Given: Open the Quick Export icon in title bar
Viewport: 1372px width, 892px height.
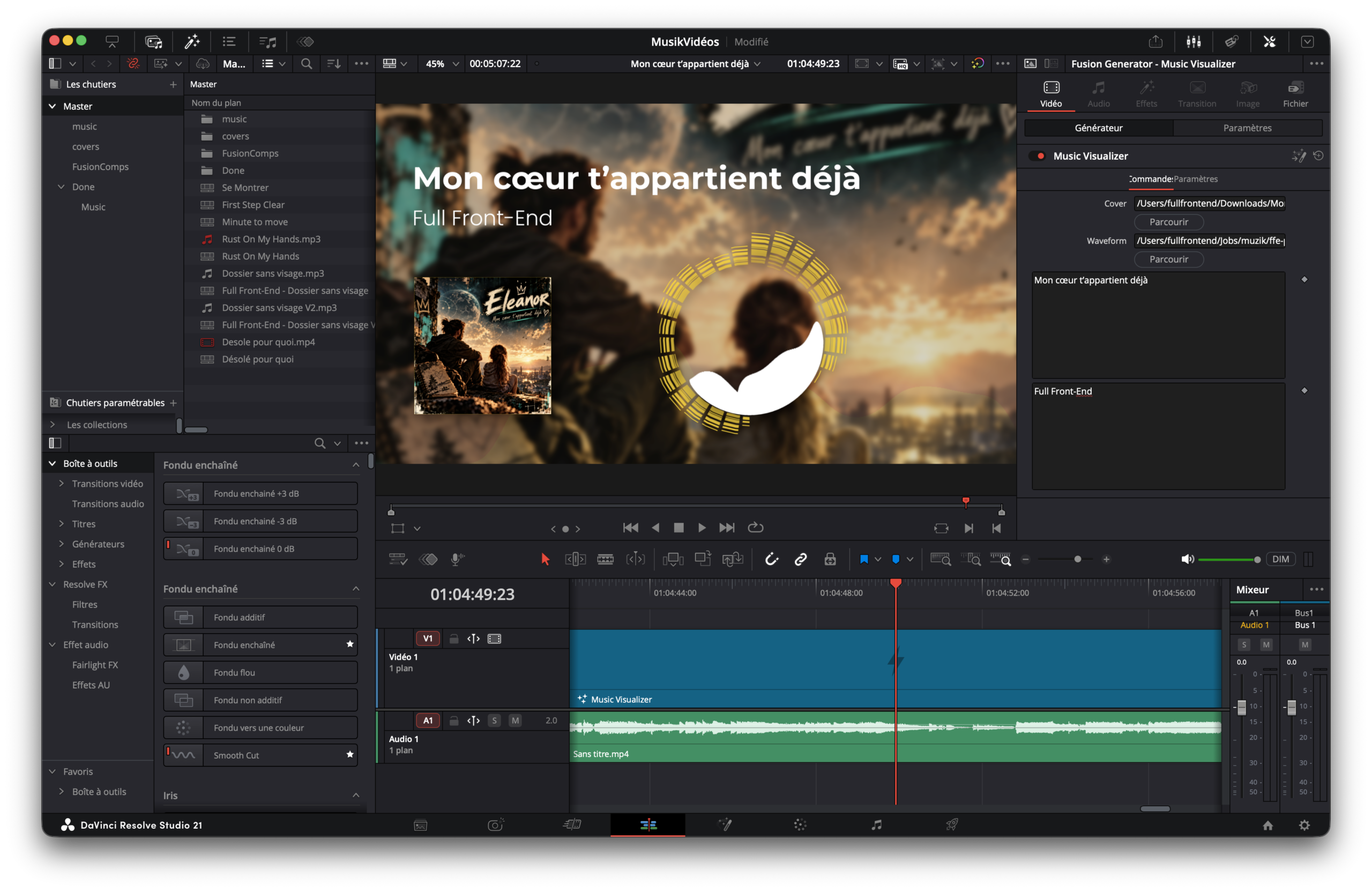Looking at the screenshot, I should [x=1155, y=41].
